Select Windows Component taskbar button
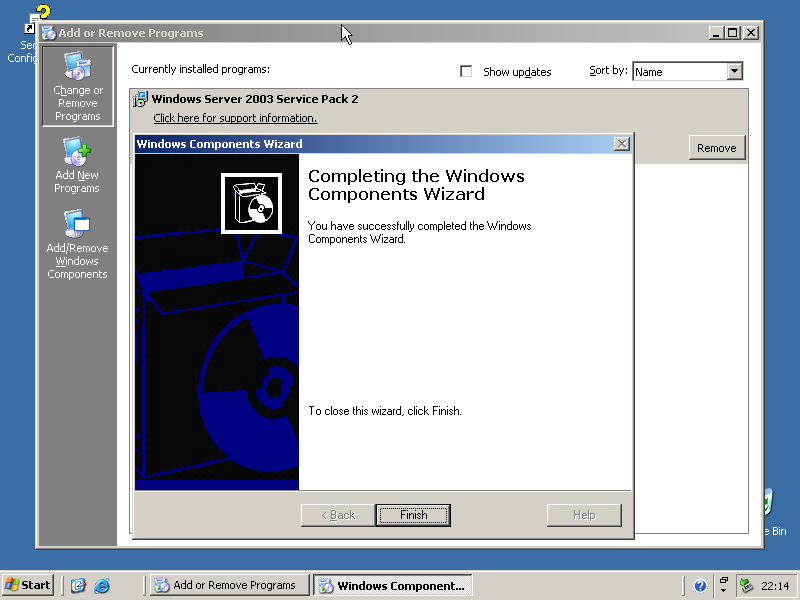This screenshot has width=800, height=600. (392, 586)
